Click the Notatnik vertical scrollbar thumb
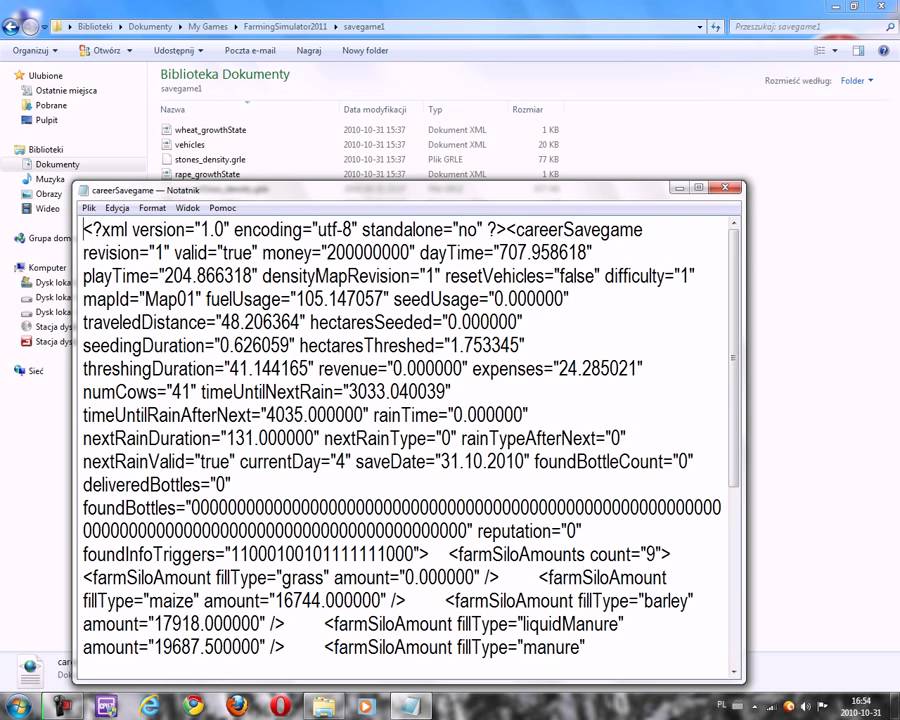The image size is (900, 720). [x=734, y=358]
